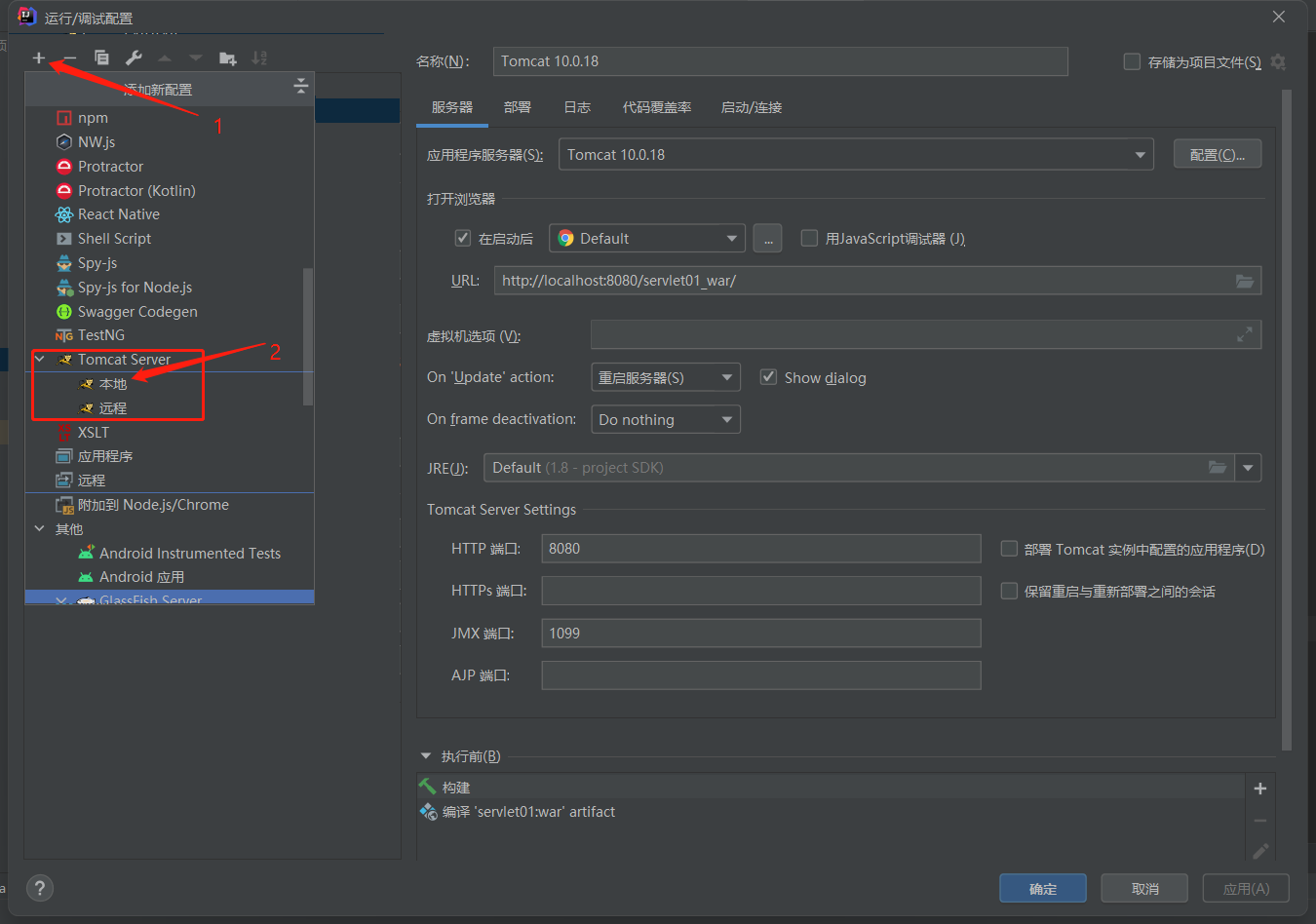This screenshot has height=924, width=1316.
Task: Click the folder browse icon in the JRE field
Action: tap(1218, 468)
